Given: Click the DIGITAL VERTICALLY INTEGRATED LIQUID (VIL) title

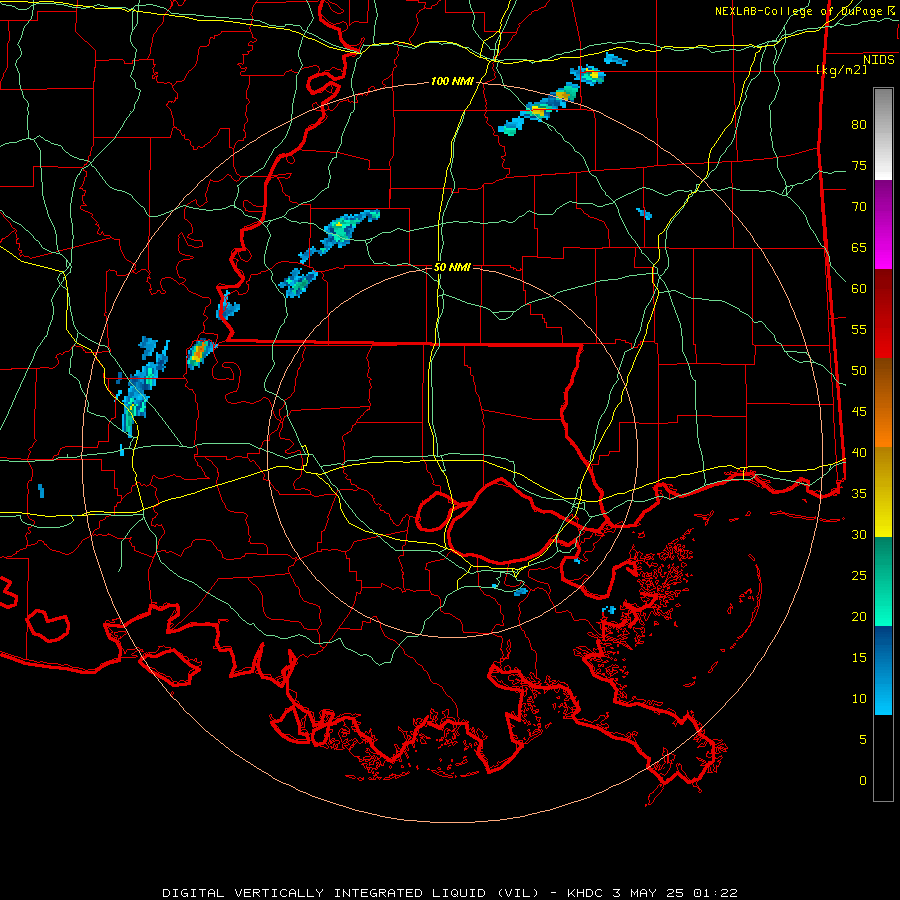Looking at the screenshot, I should pos(350,893).
